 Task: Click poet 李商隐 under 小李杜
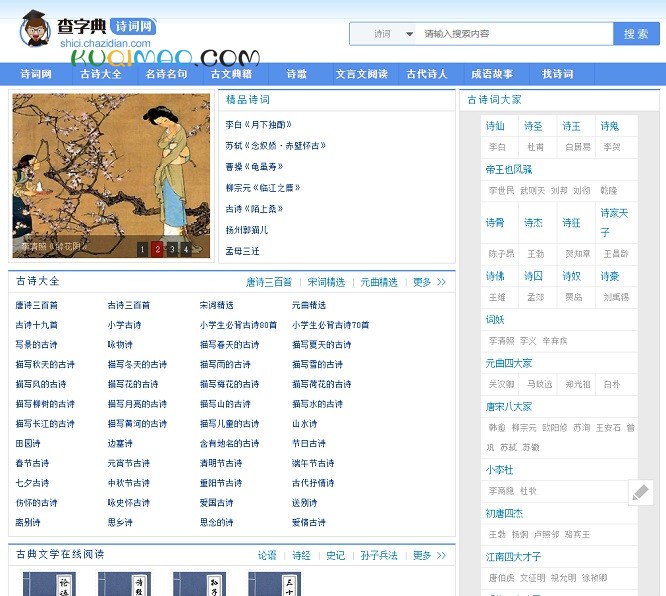coord(501,491)
